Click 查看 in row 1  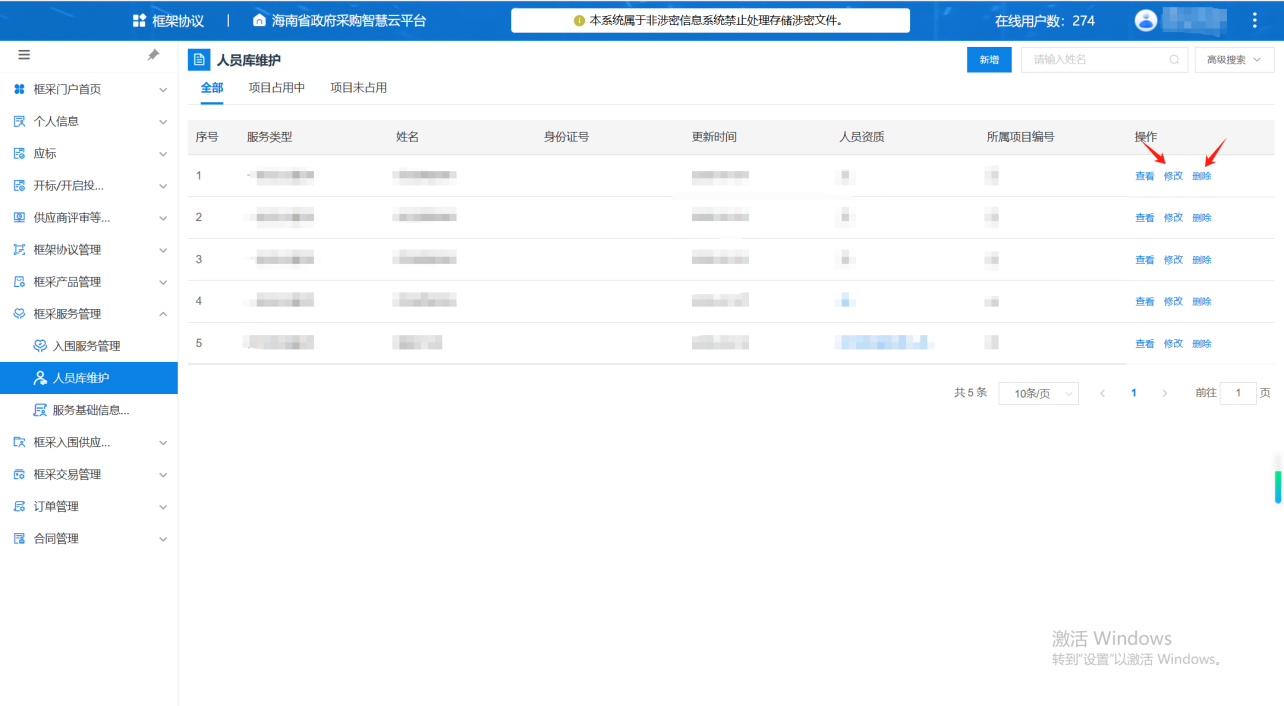1145,176
